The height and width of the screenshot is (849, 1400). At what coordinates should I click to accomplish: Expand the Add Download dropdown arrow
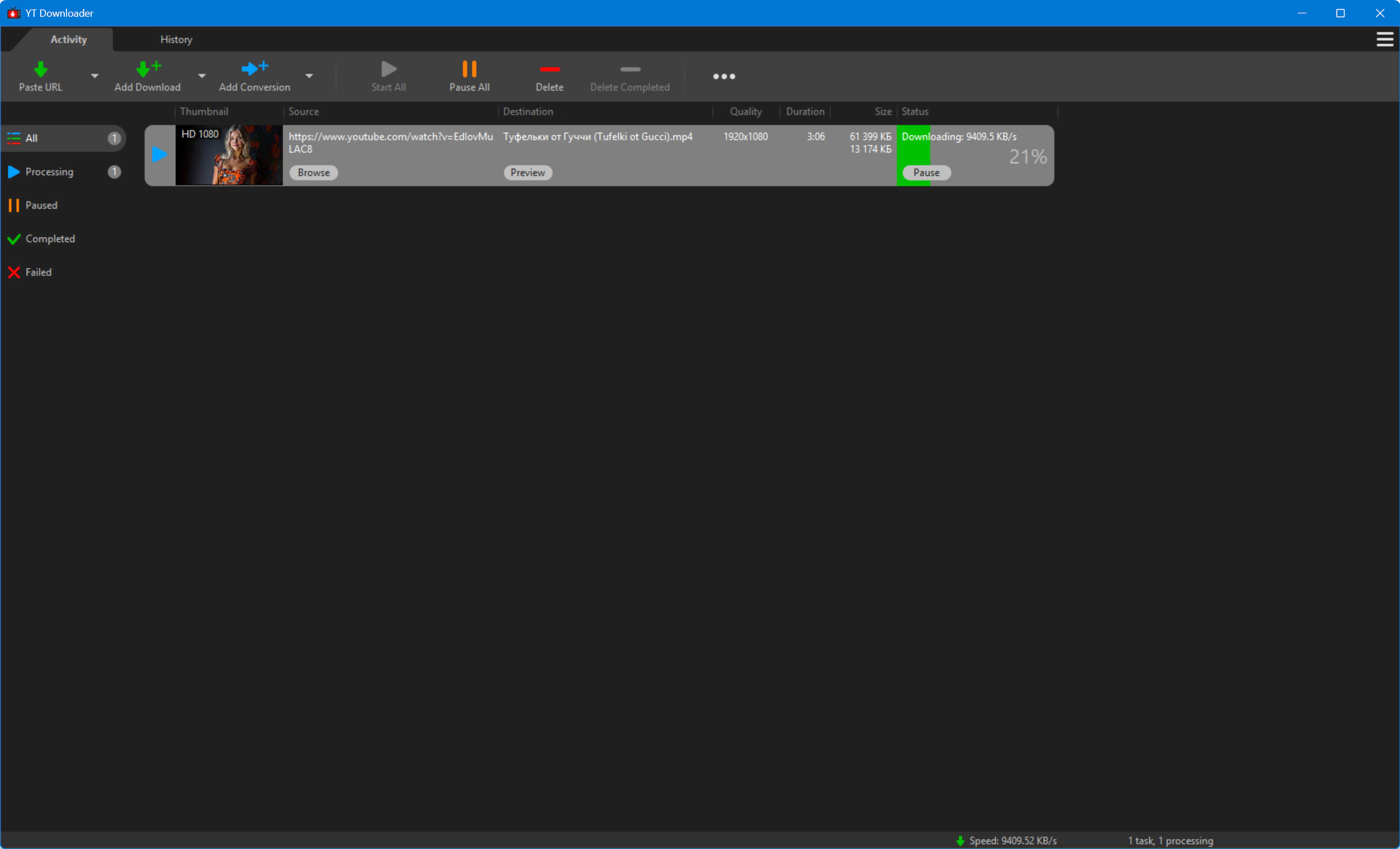click(202, 75)
